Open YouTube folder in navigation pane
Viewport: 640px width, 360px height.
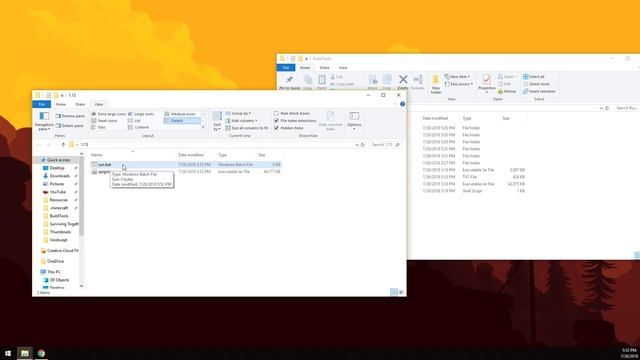pos(58,192)
